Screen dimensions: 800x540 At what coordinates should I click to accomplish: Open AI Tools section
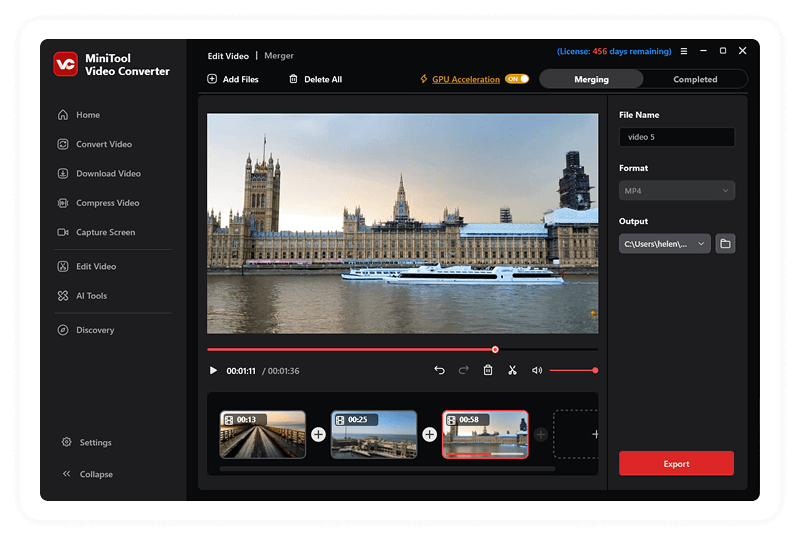[x=82, y=296]
